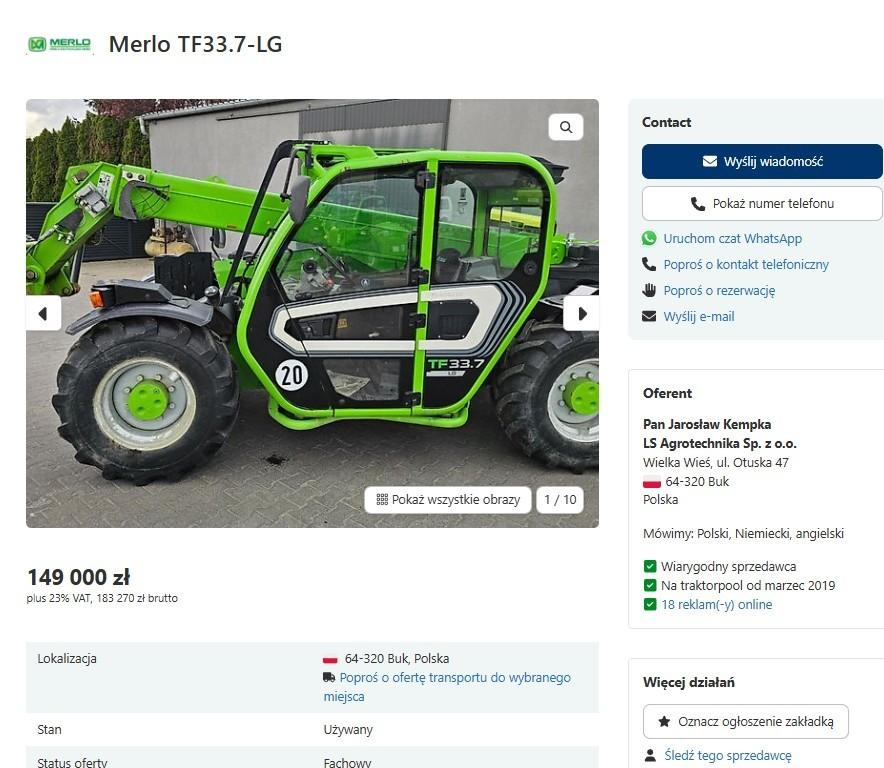Click the star icon in bookmark button
The width and height of the screenshot is (884, 768).
(664, 721)
